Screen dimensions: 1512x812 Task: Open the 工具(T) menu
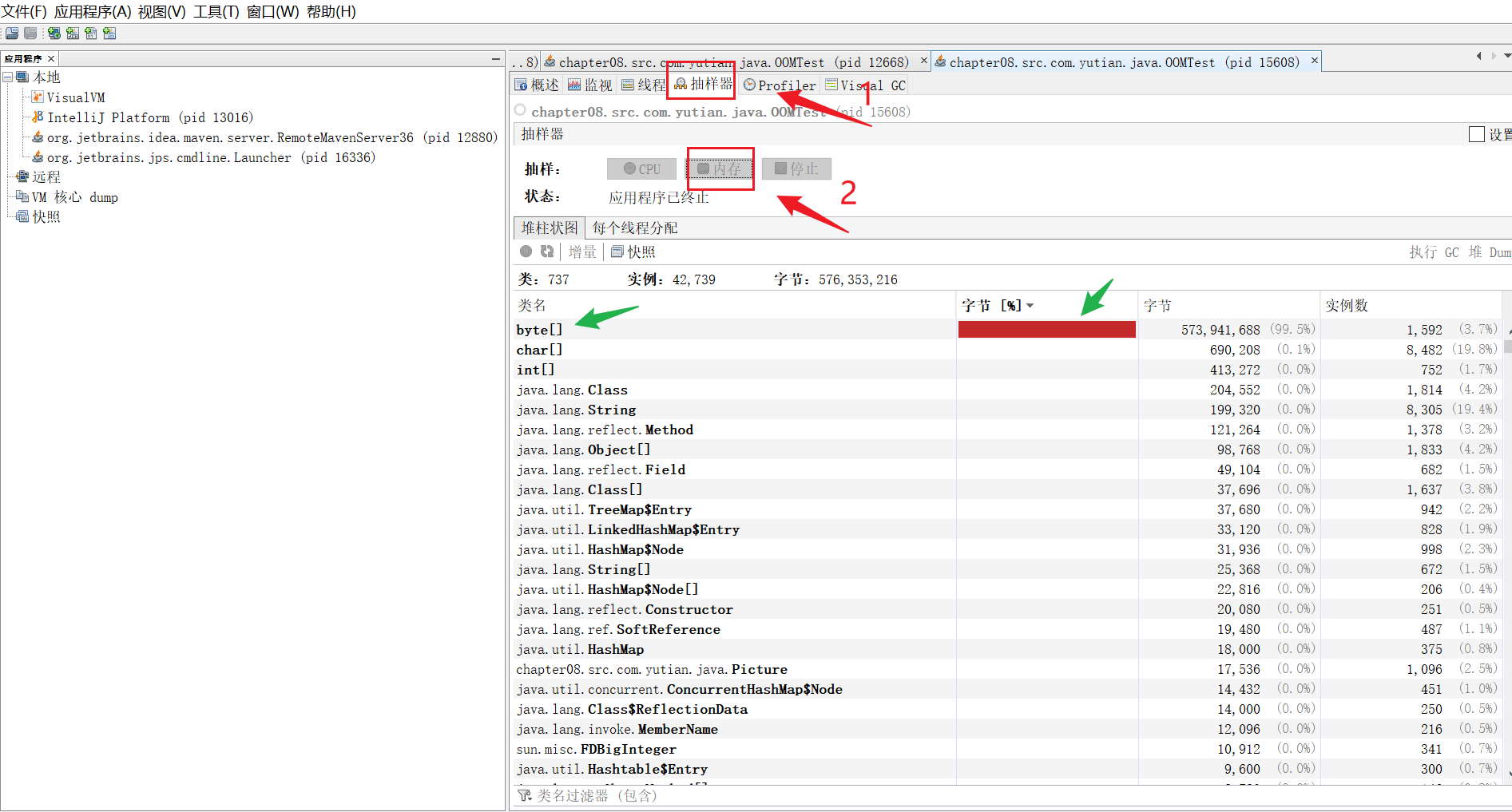click(x=216, y=12)
